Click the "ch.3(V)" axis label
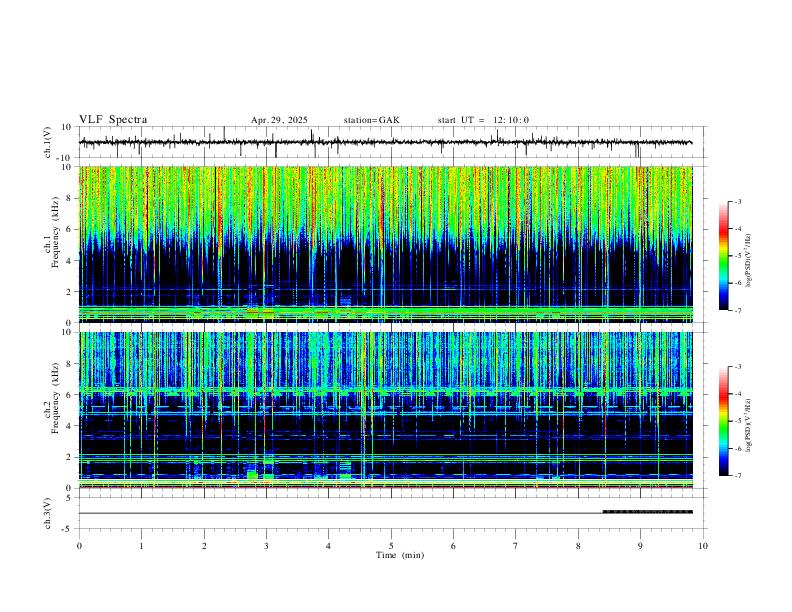 tap(48, 514)
